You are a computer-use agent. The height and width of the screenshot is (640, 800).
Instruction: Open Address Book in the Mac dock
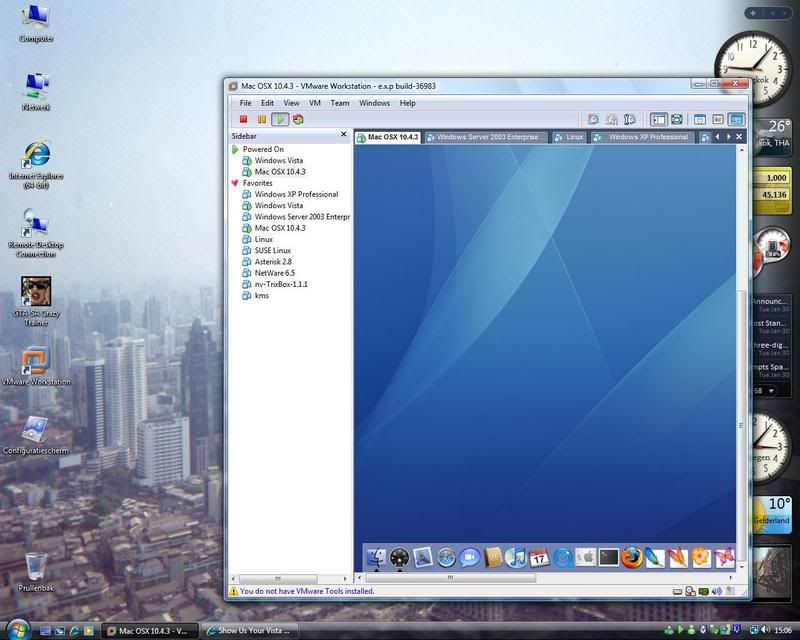pos(493,557)
